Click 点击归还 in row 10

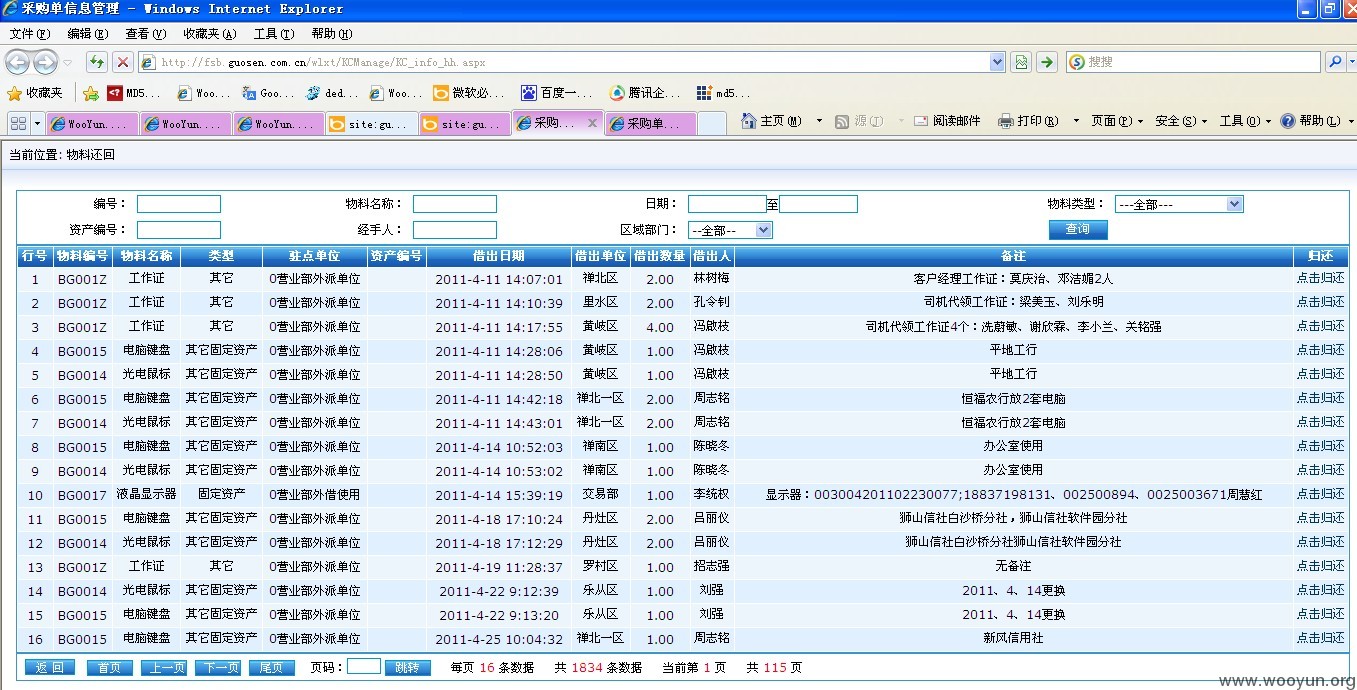[1320, 494]
